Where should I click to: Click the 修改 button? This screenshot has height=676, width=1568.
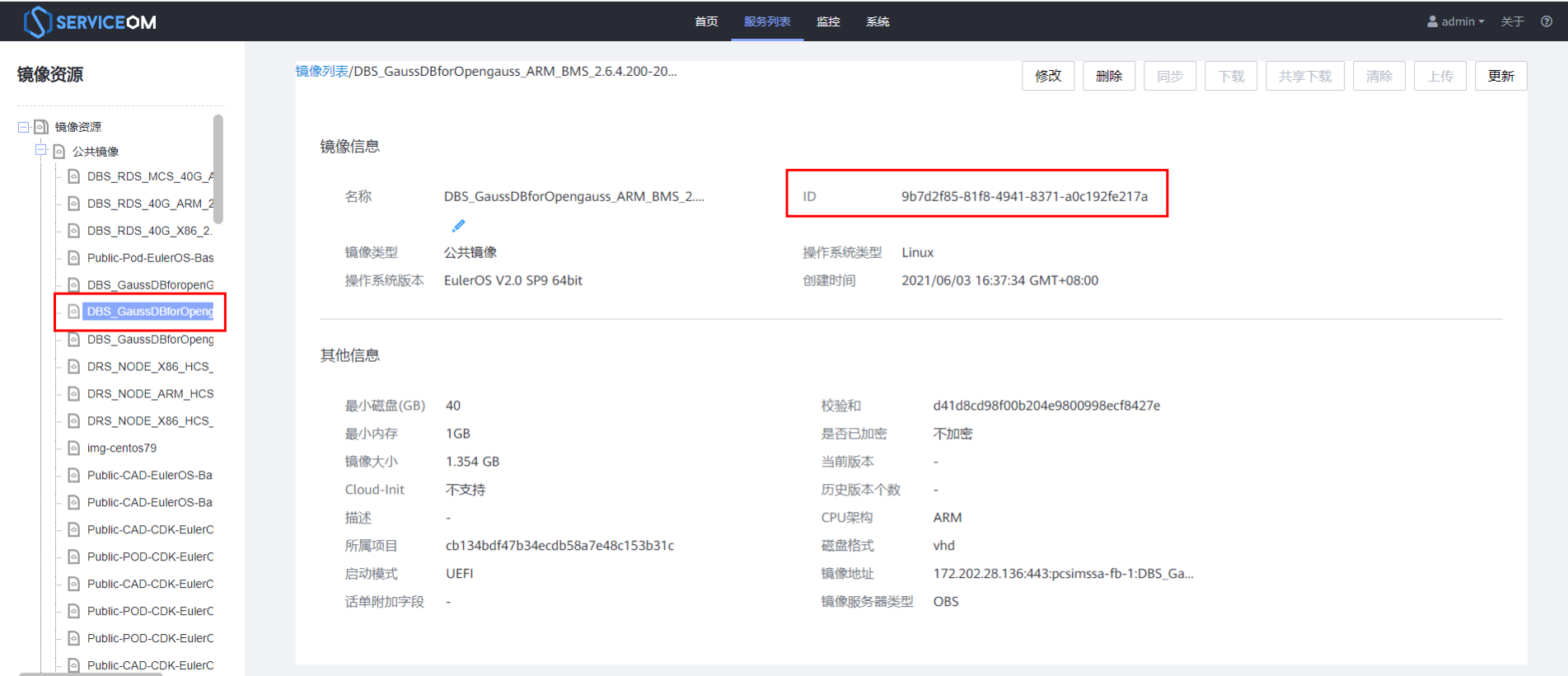point(1048,76)
